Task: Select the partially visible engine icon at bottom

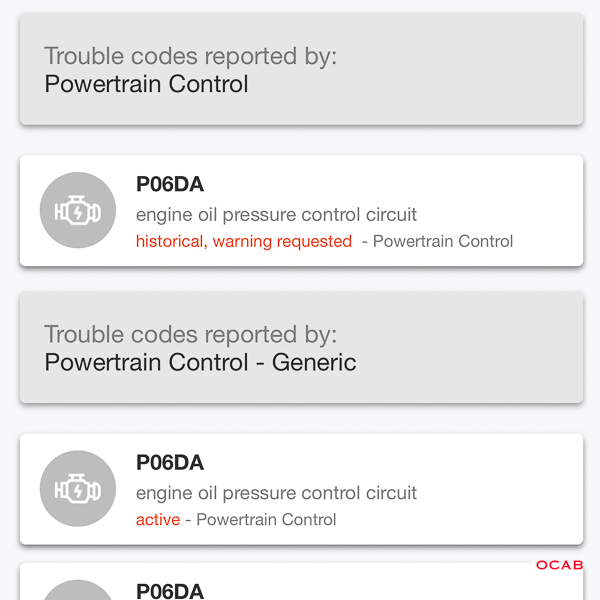Action: tap(78, 590)
